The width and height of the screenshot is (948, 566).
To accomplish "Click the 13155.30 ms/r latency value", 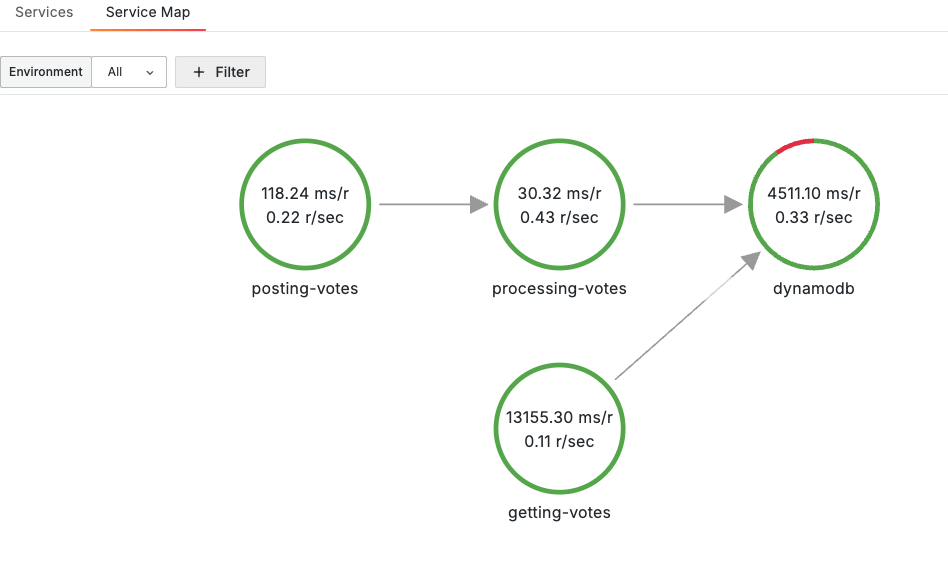I will tap(559, 418).
